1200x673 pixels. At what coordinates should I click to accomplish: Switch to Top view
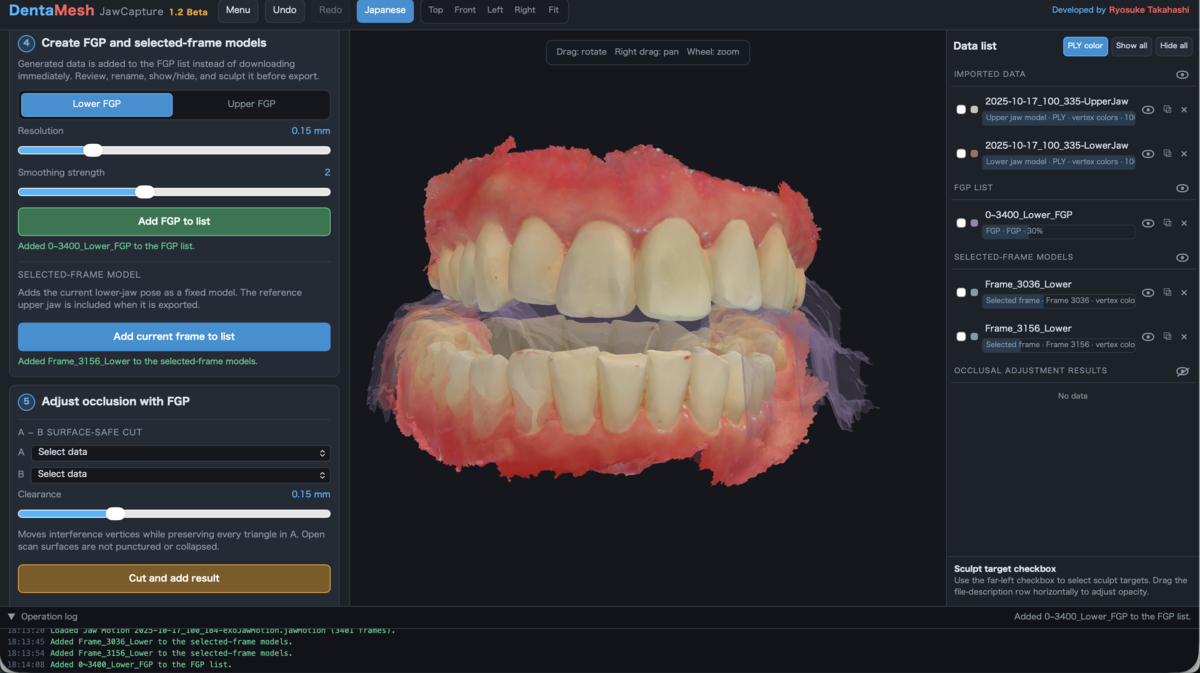coord(436,11)
